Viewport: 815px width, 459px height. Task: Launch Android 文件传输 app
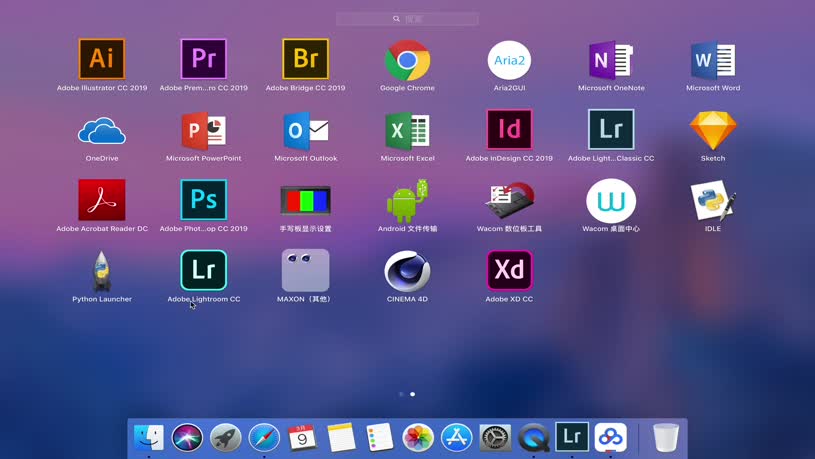tap(408, 201)
